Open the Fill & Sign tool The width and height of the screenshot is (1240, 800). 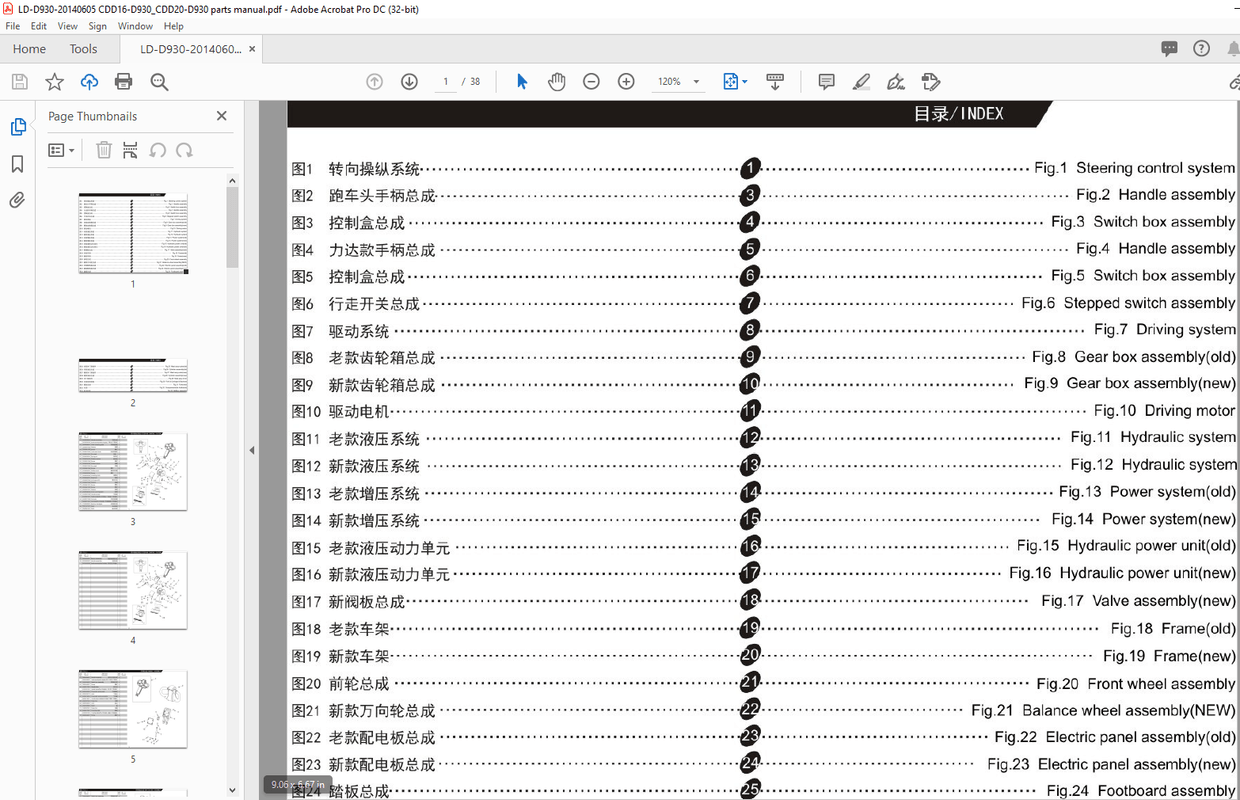pos(895,81)
